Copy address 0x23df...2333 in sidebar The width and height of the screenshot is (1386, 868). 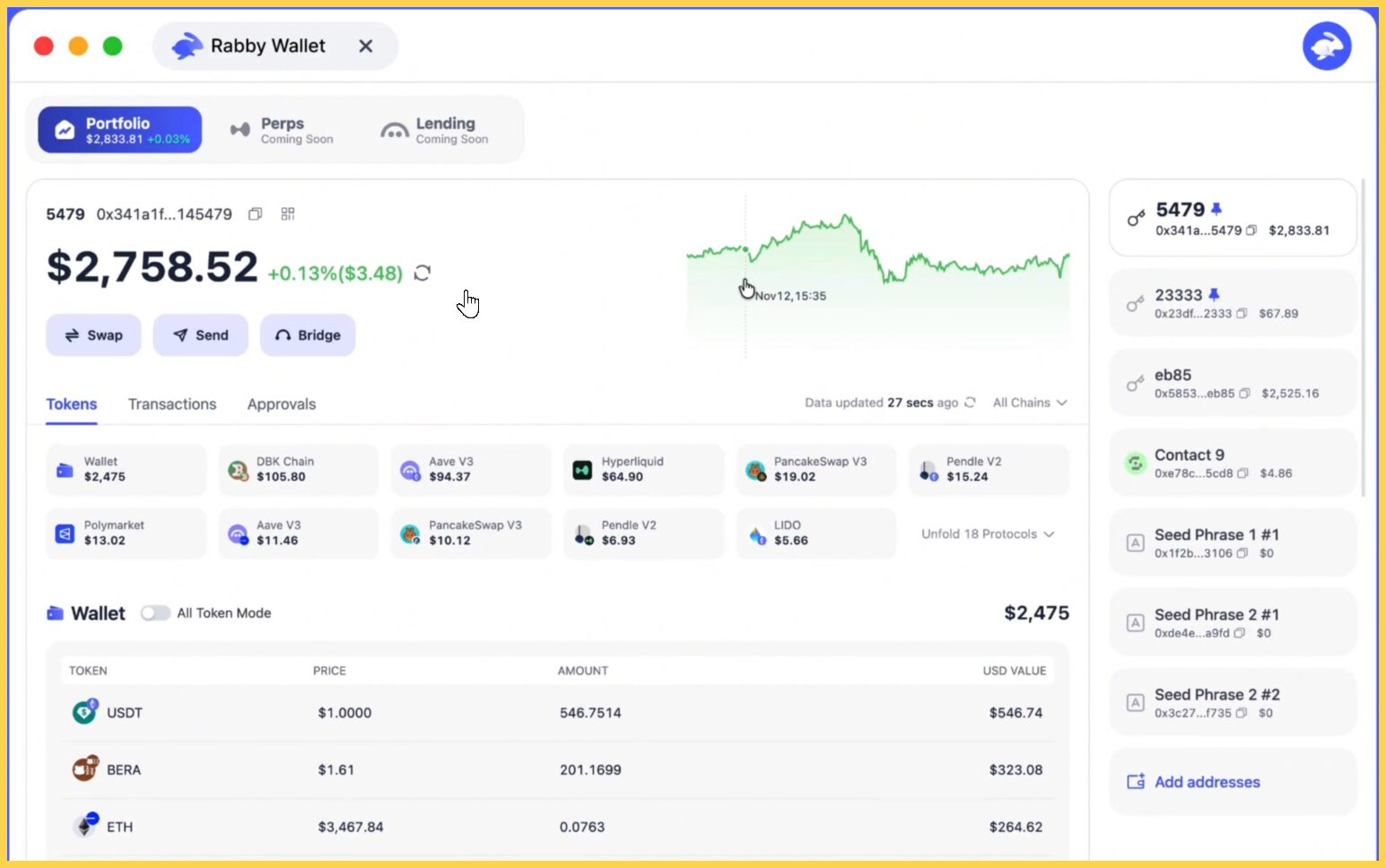point(1242,314)
